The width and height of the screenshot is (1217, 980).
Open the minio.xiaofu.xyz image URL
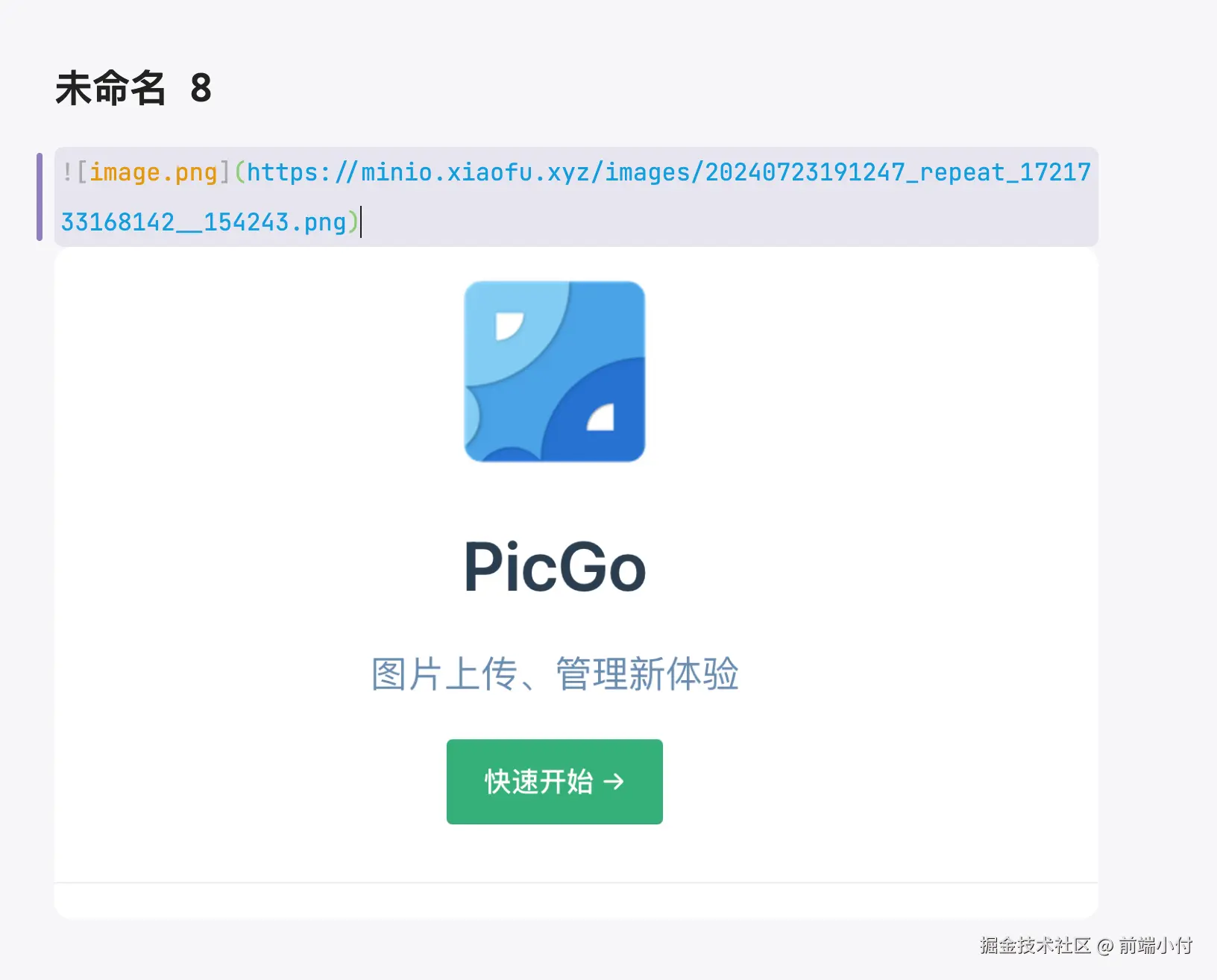(x=576, y=197)
